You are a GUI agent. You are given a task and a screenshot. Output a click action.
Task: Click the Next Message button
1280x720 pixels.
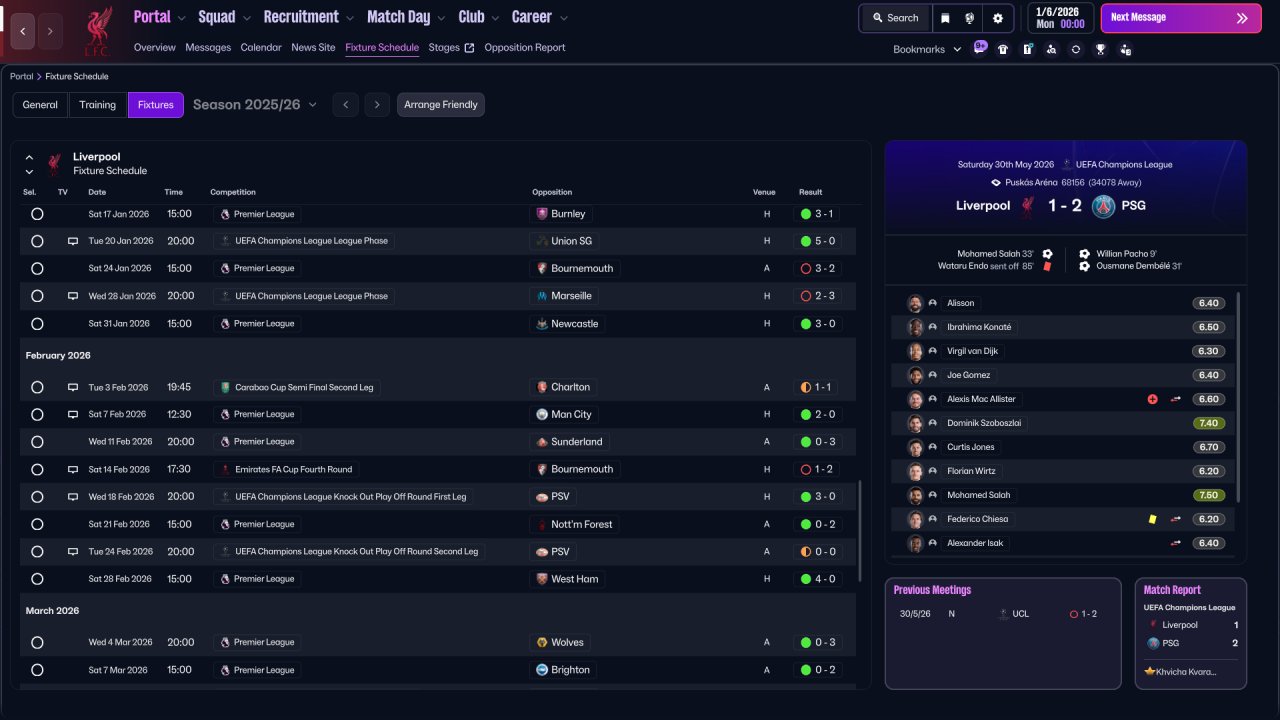1181,18
